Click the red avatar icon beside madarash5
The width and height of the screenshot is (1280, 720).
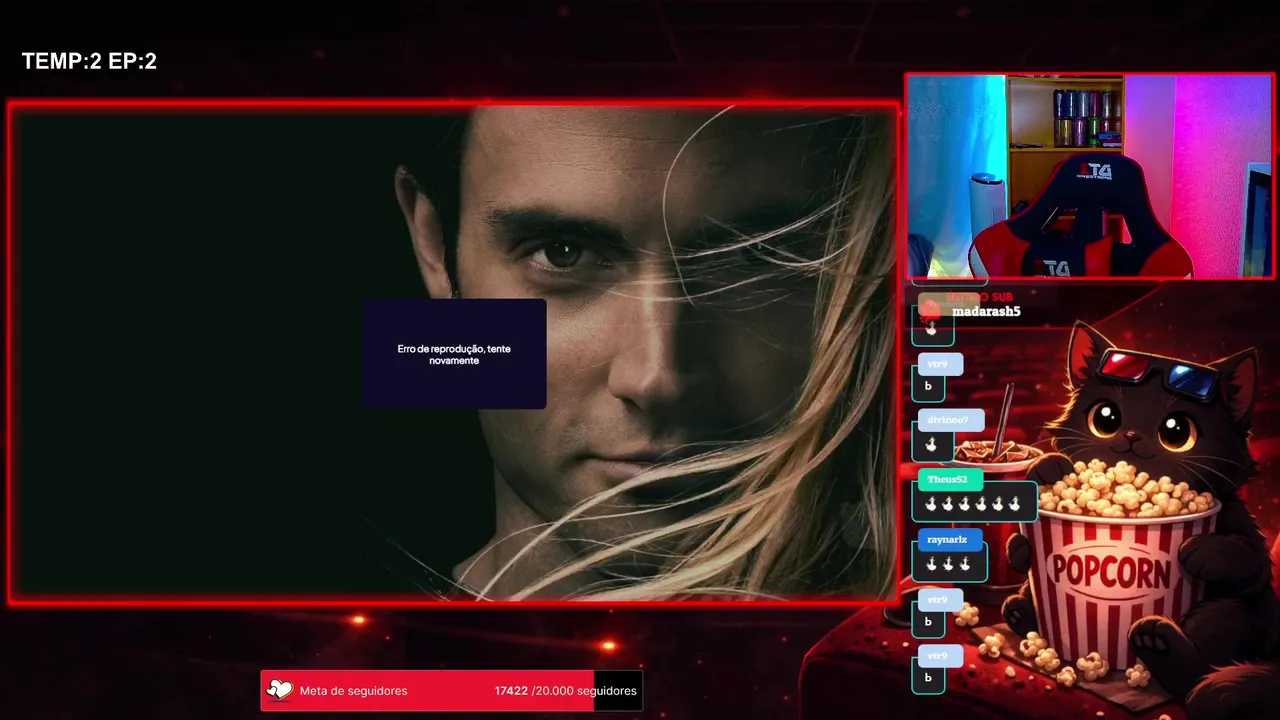click(931, 310)
